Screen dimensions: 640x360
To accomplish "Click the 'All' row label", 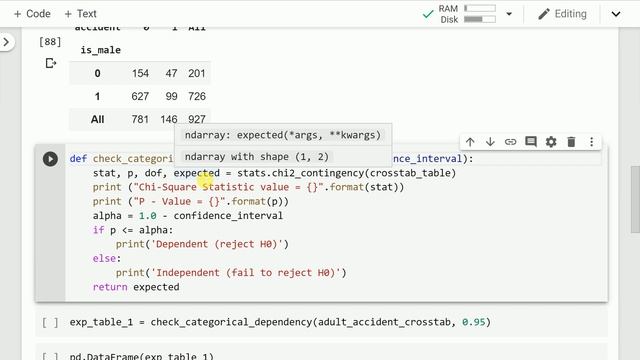I will click(x=98, y=119).
